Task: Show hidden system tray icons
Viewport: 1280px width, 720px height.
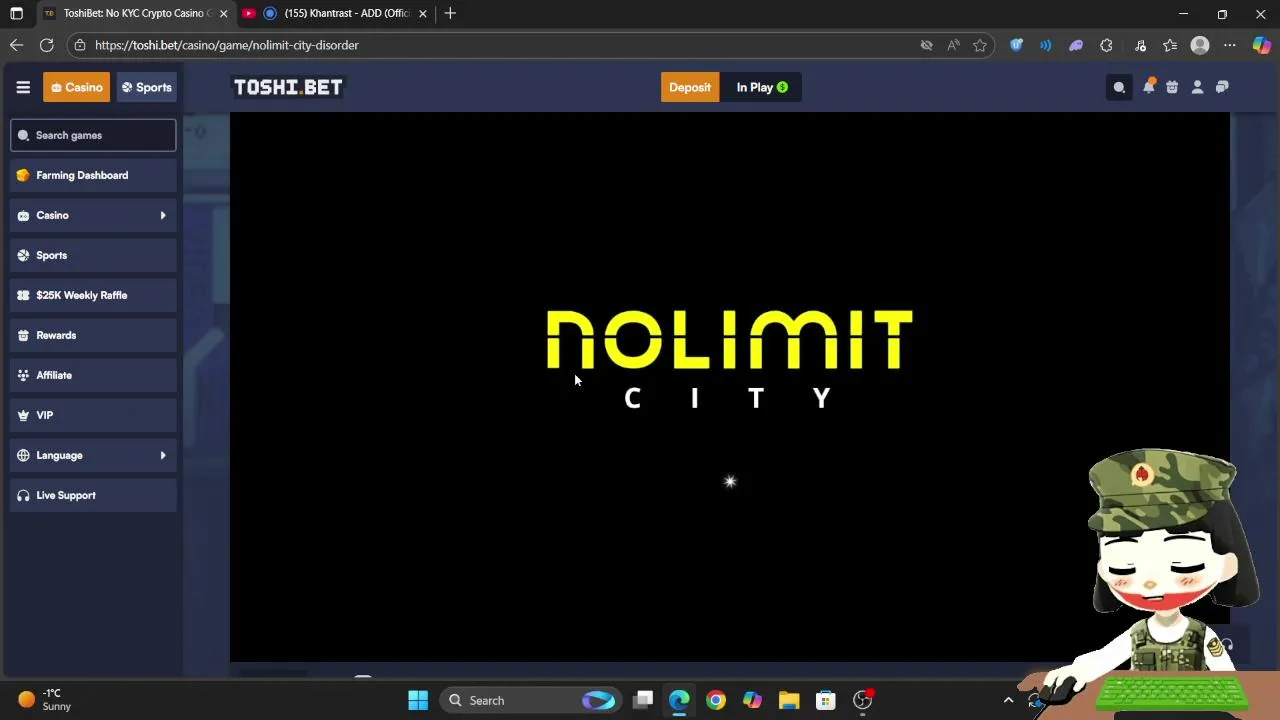Action: [1008, 700]
